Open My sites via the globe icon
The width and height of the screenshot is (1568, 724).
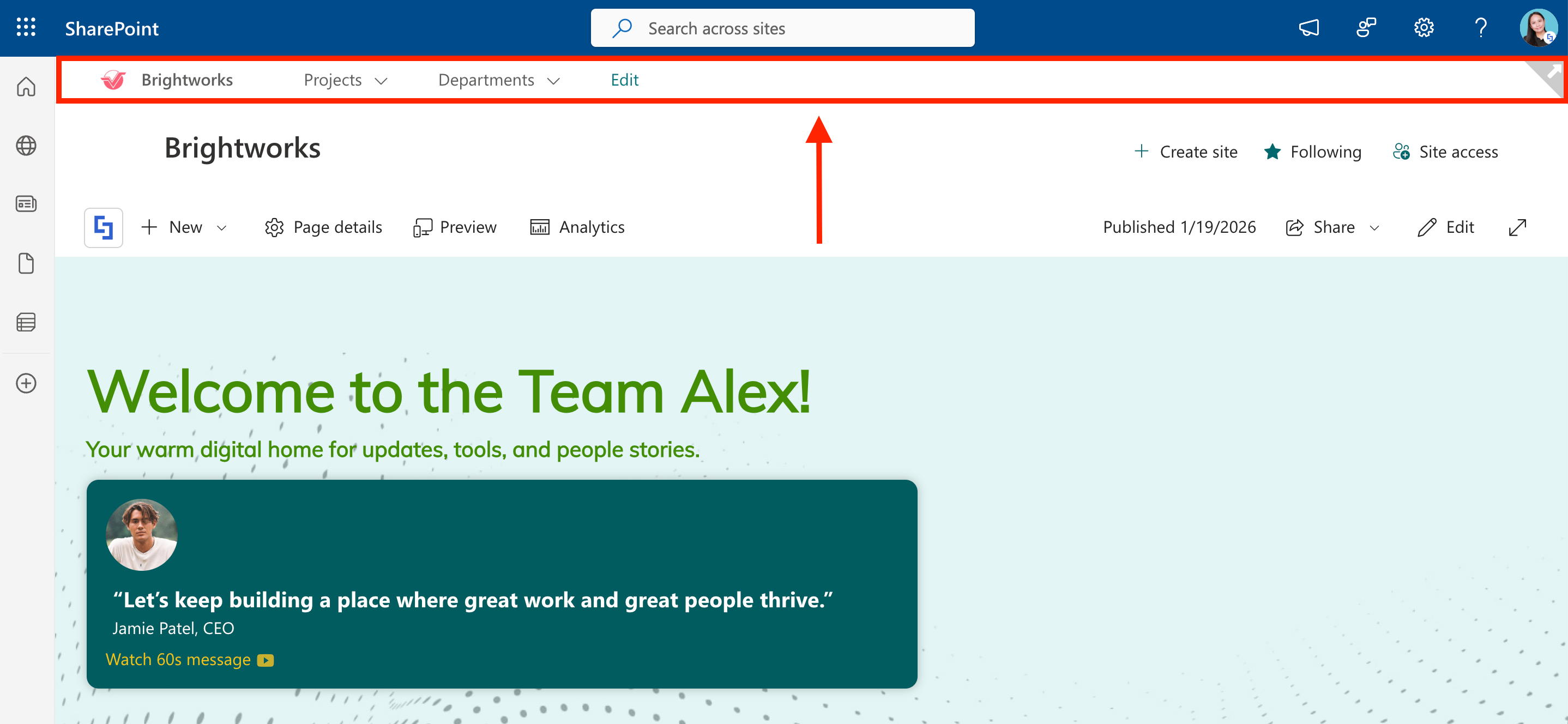click(26, 146)
